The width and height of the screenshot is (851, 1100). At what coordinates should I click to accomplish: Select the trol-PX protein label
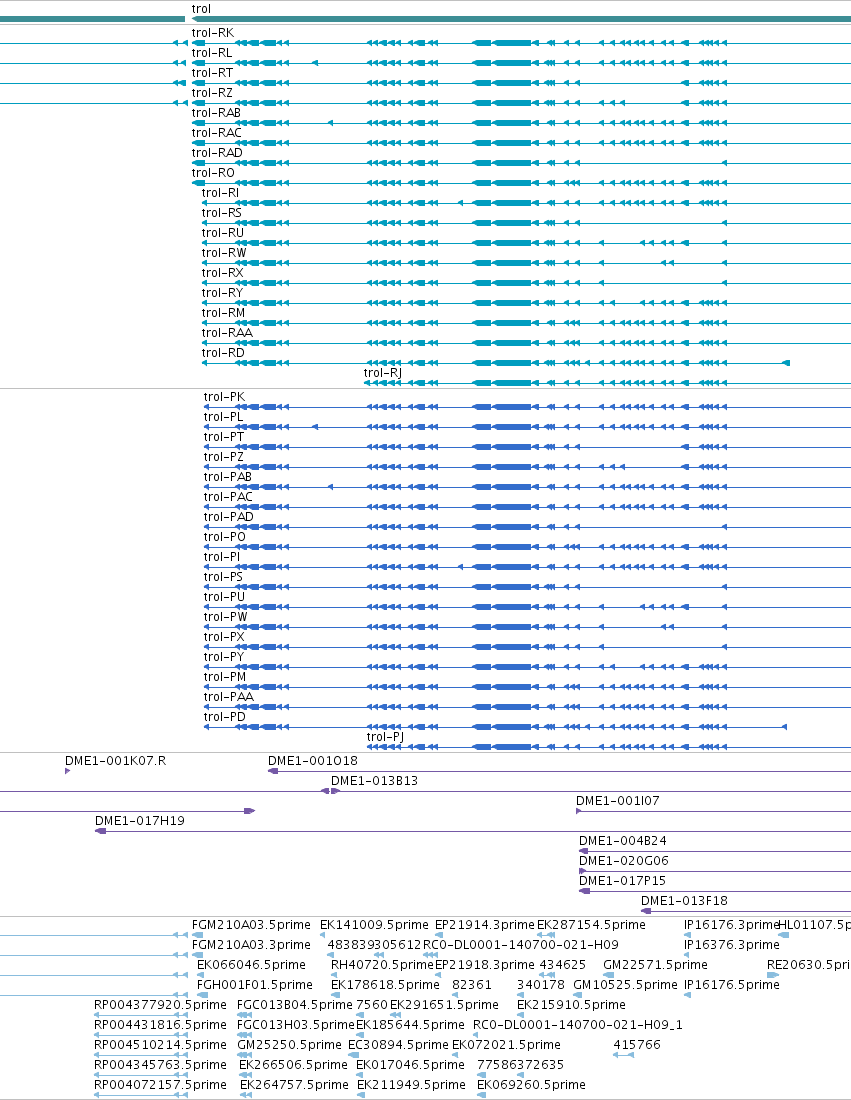225,637
